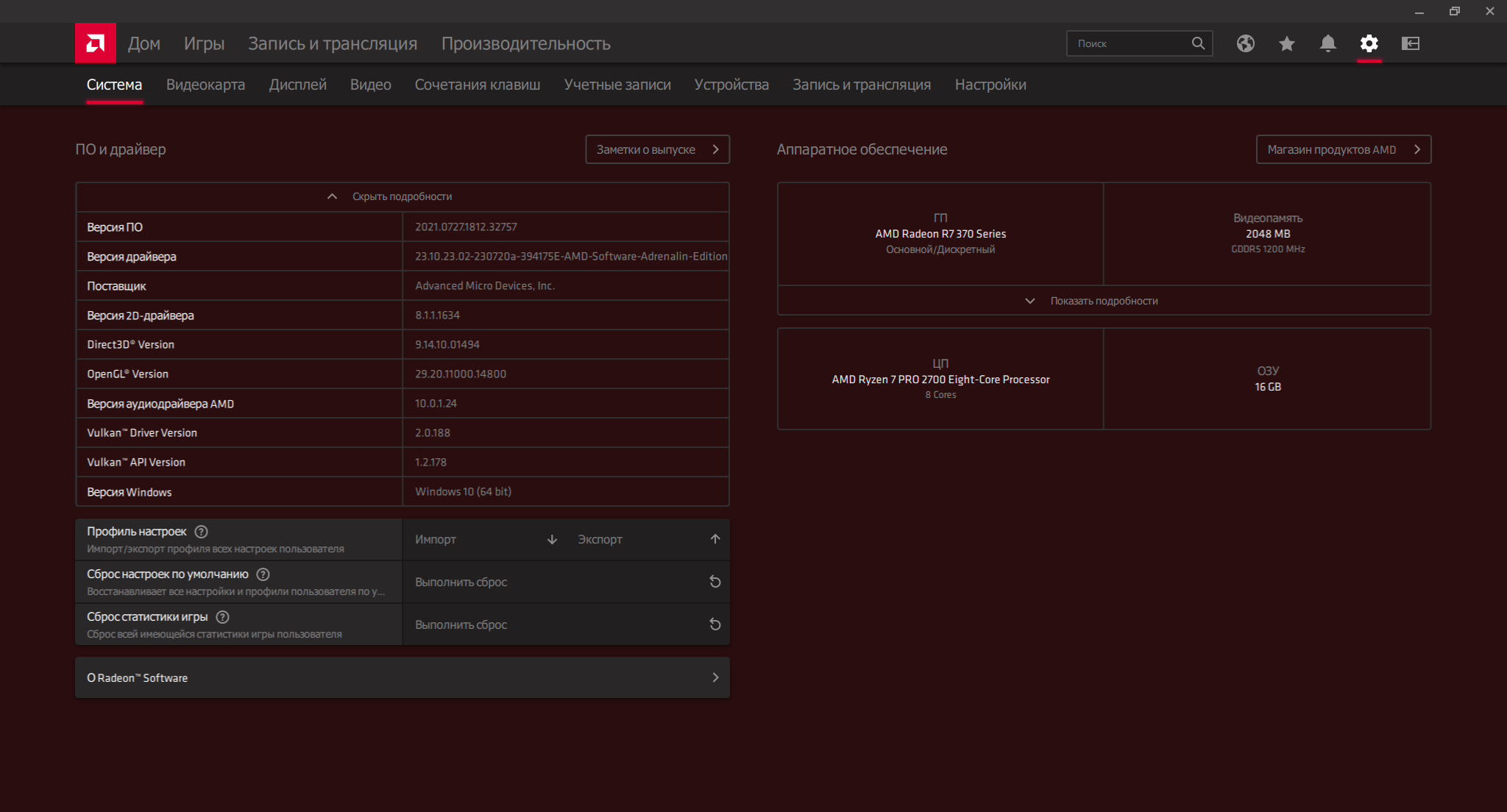Viewport: 1507px width, 812px height.
Task: Click help icon beside Сброс статистики игры
Action: pos(222,617)
